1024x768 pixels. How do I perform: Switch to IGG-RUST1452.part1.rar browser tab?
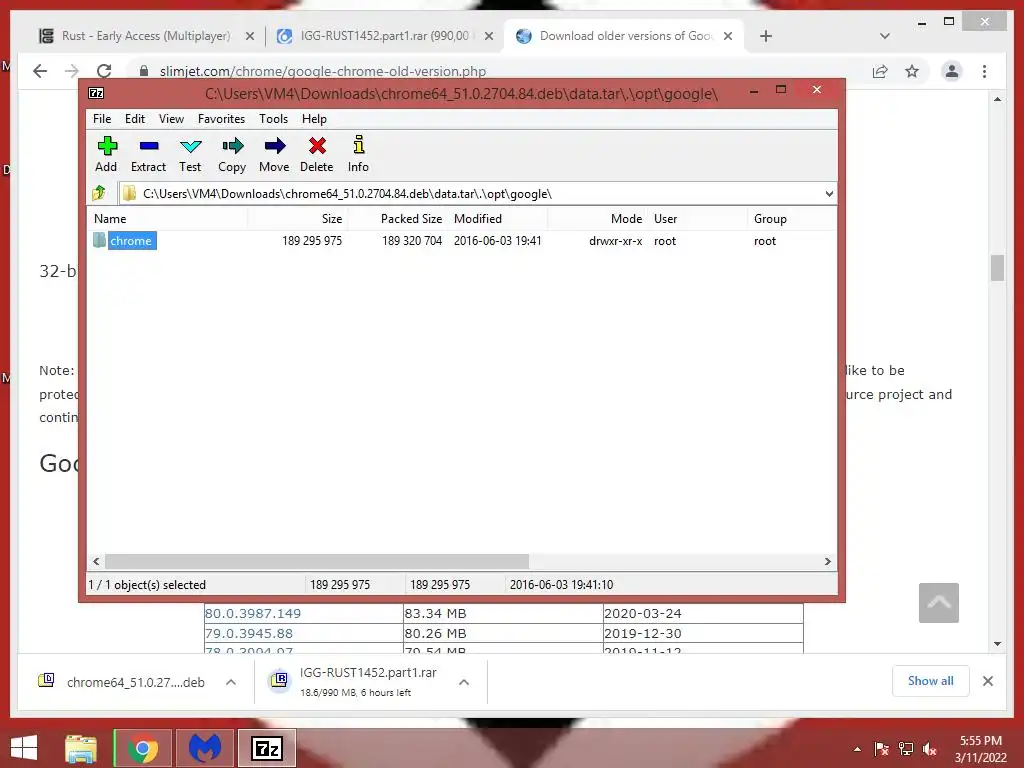385,36
